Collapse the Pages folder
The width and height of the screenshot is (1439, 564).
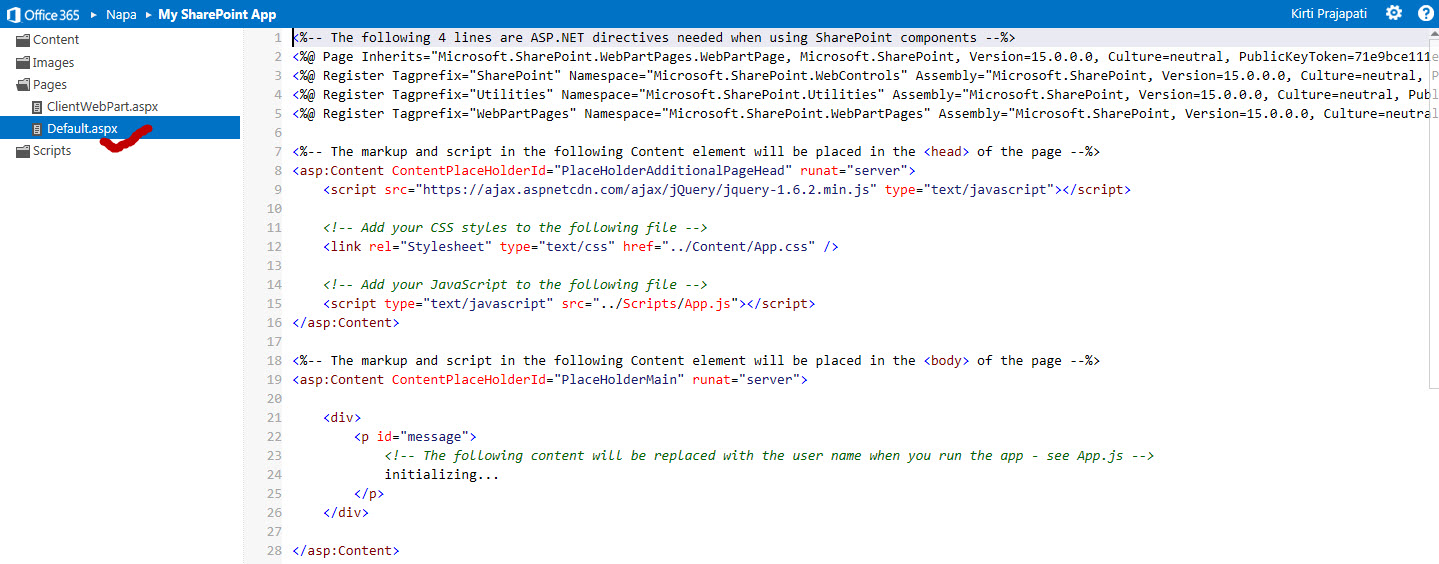50,85
